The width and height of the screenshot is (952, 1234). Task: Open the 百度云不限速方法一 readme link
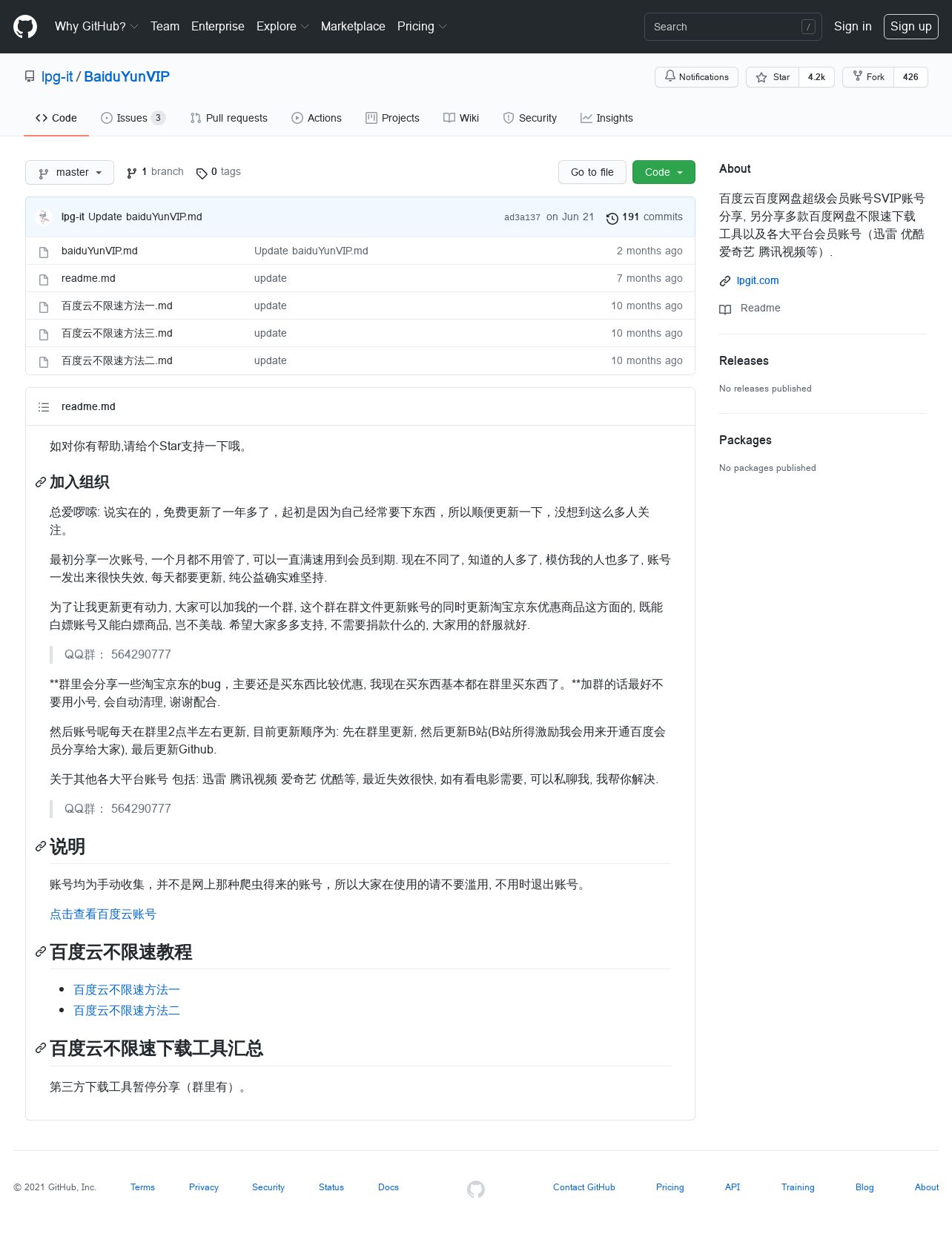127,990
